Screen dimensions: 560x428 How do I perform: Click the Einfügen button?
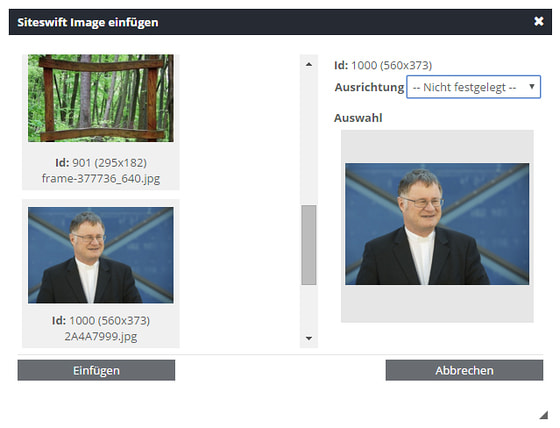[96, 370]
